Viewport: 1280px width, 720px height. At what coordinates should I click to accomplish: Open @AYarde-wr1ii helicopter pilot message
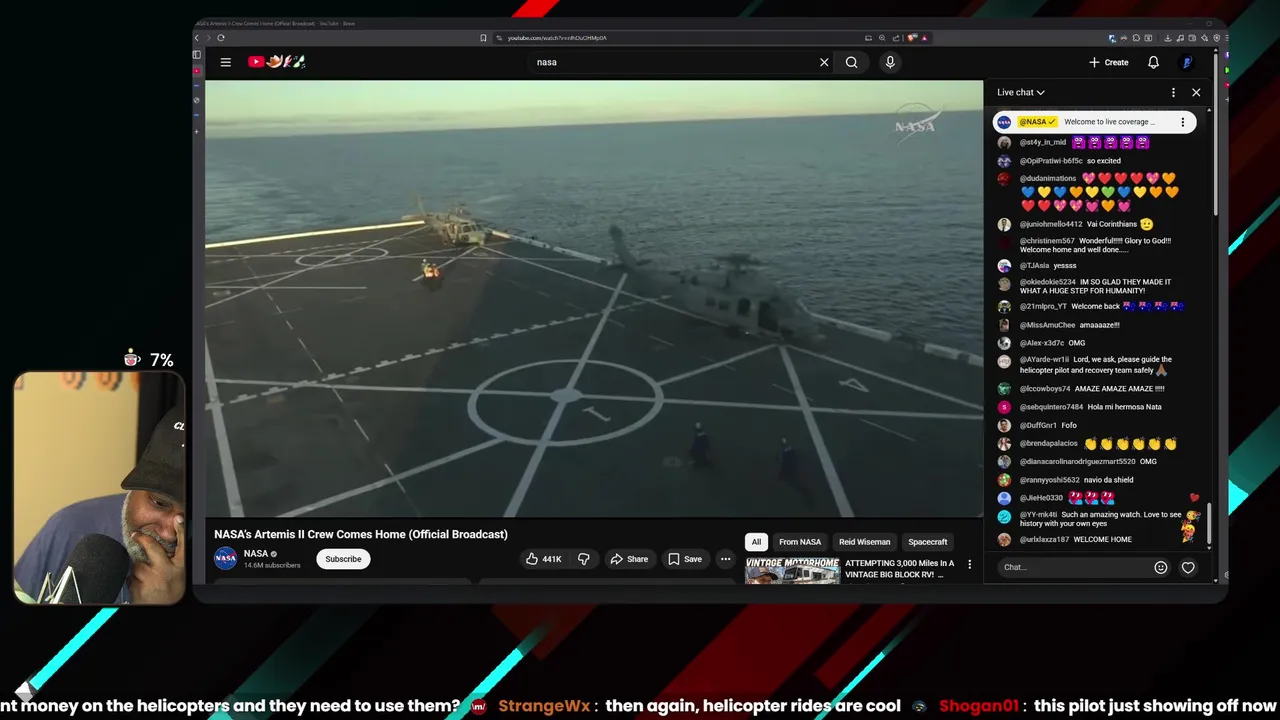[x=1090, y=365]
